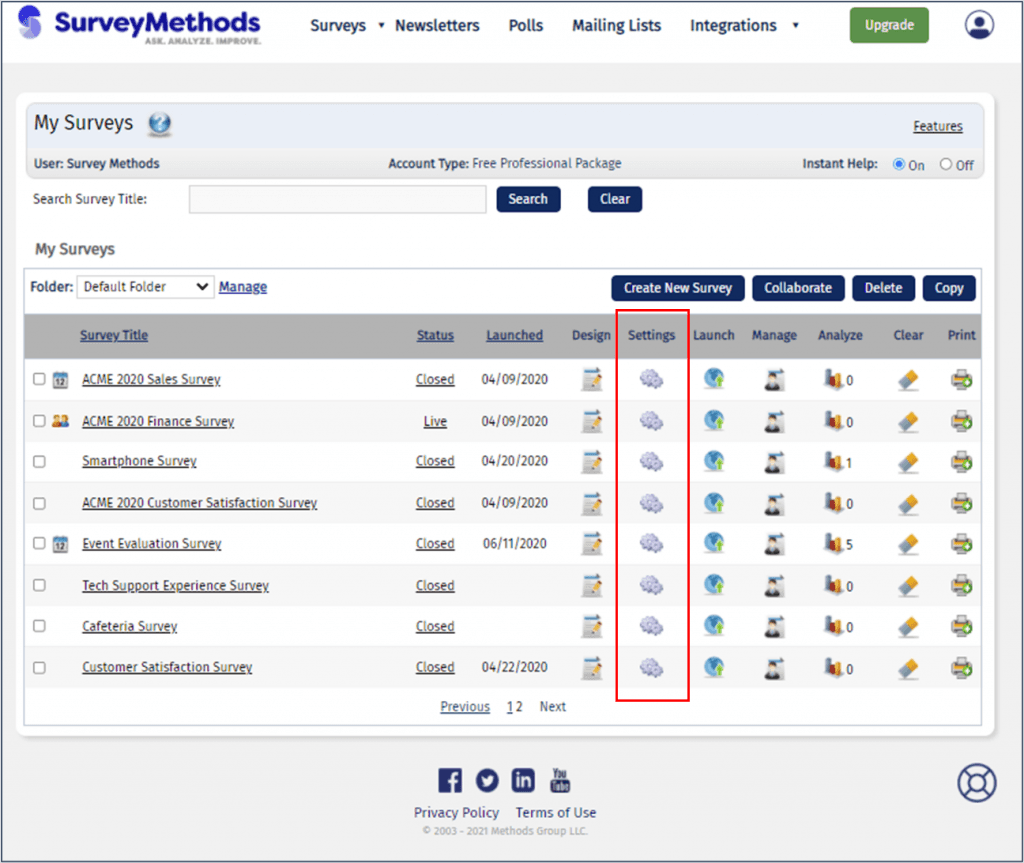This screenshot has height=863, width=1024.
Task: Click the SurveyMethods logo
Action: tap(140, 25)
